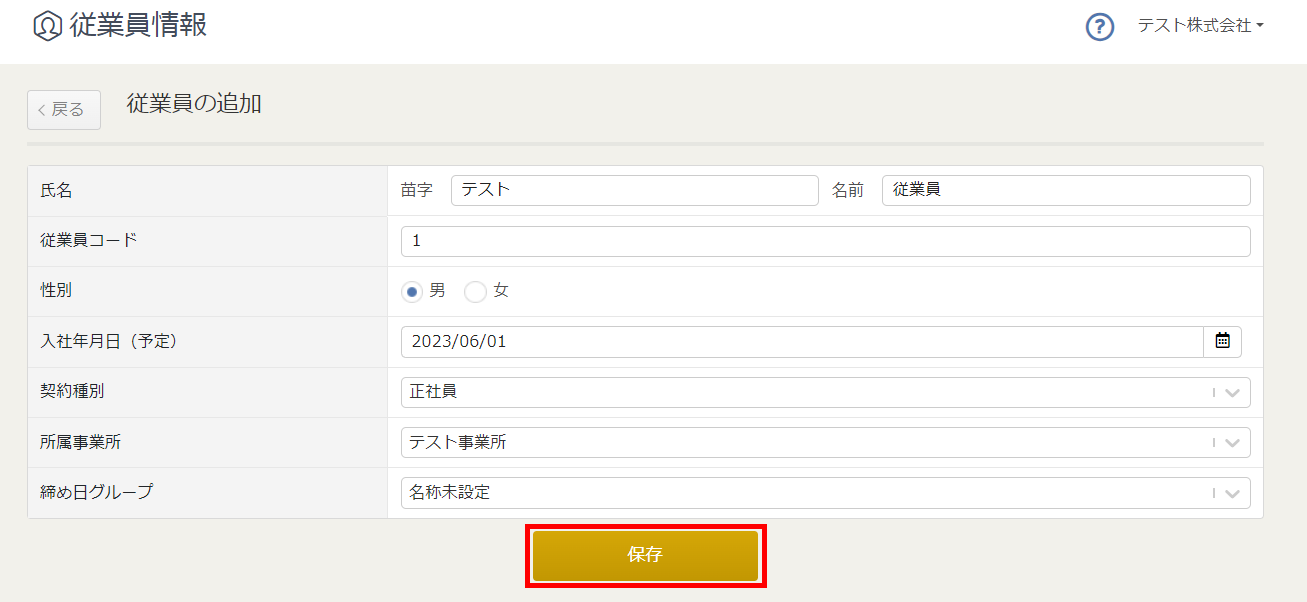Select the 女 gender radio button
Screen dimensions: 1307x602
click(x=475, y=292)
